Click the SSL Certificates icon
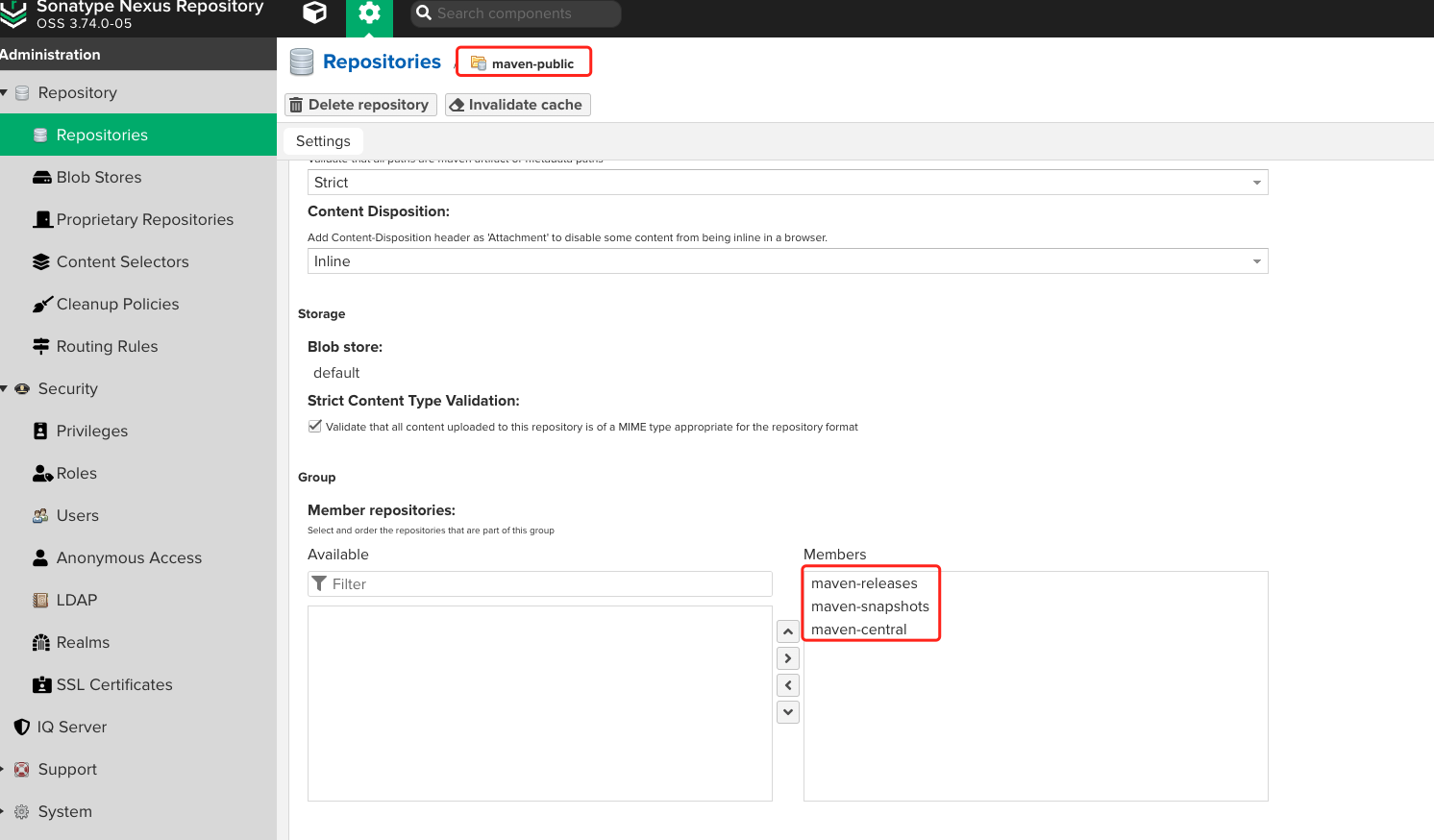Viewport: 1434px width, 840px height. click(x=41, y=685)
